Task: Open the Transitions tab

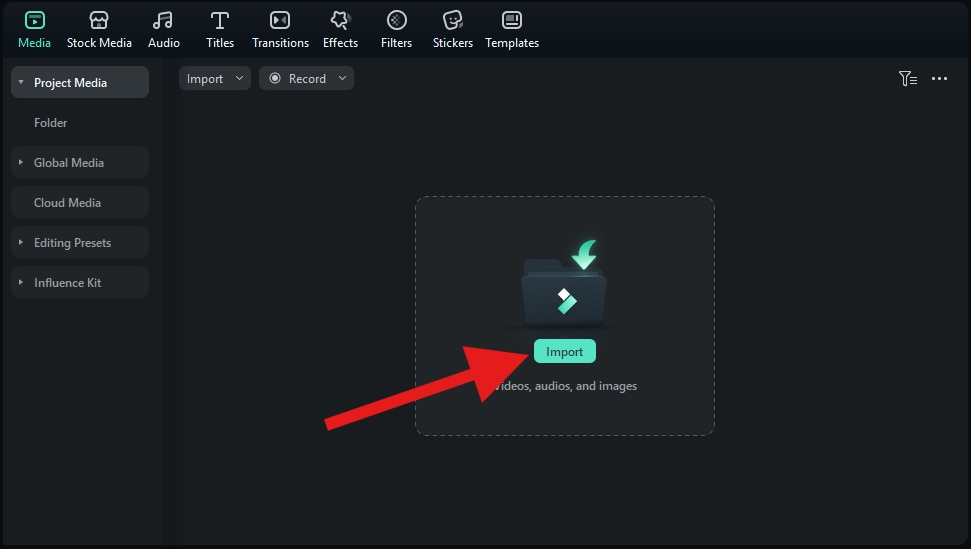Action: click(x=280, y=30)
